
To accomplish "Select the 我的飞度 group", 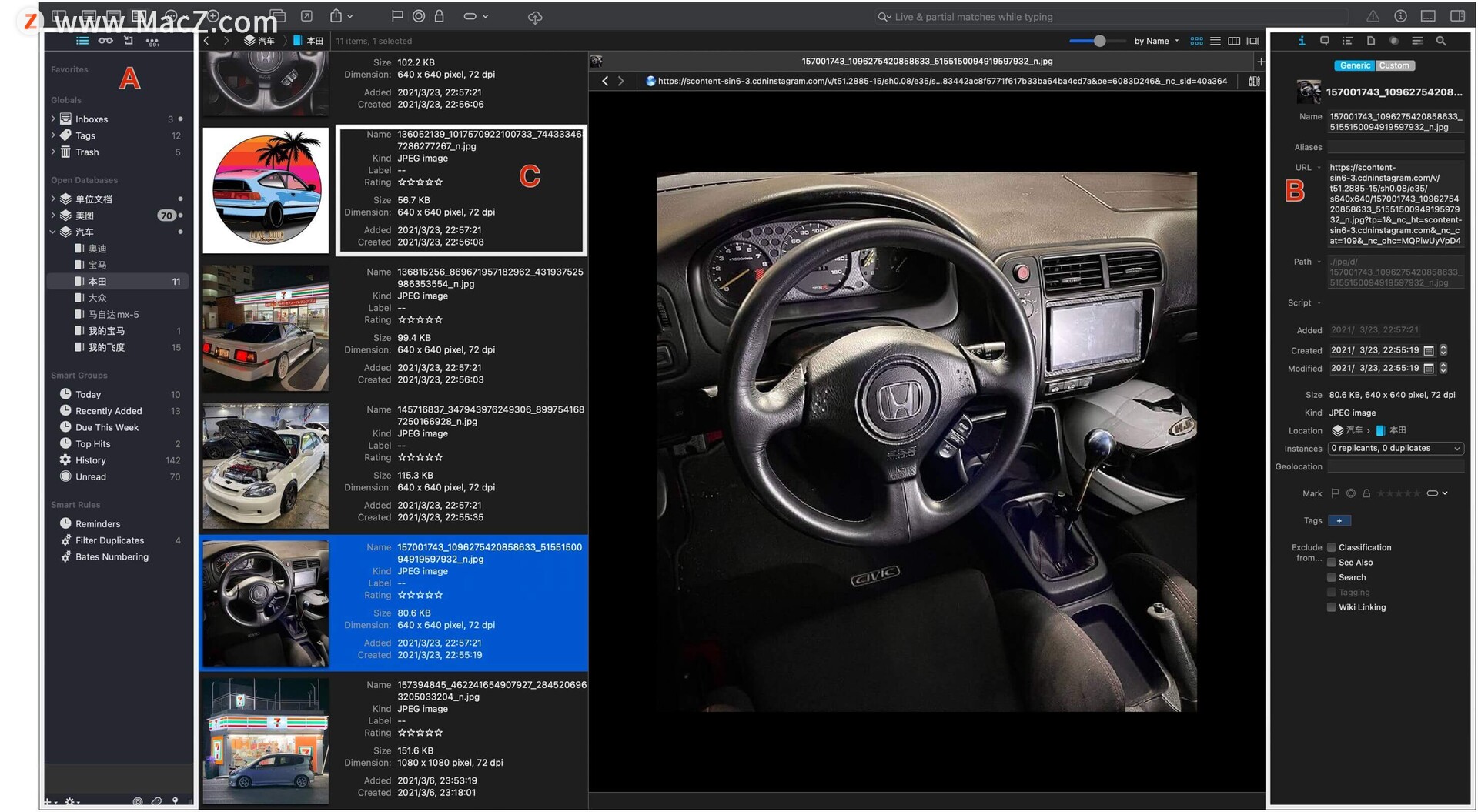I will (118, 347).
